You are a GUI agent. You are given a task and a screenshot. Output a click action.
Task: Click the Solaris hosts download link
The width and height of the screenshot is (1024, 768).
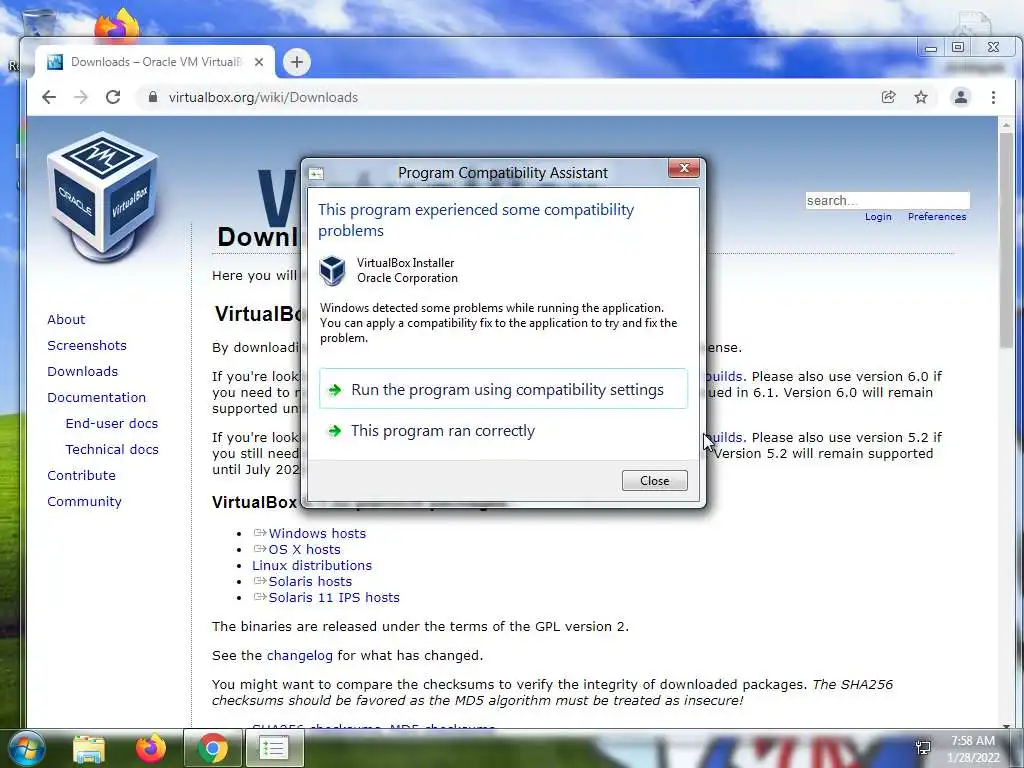[310, 581]
